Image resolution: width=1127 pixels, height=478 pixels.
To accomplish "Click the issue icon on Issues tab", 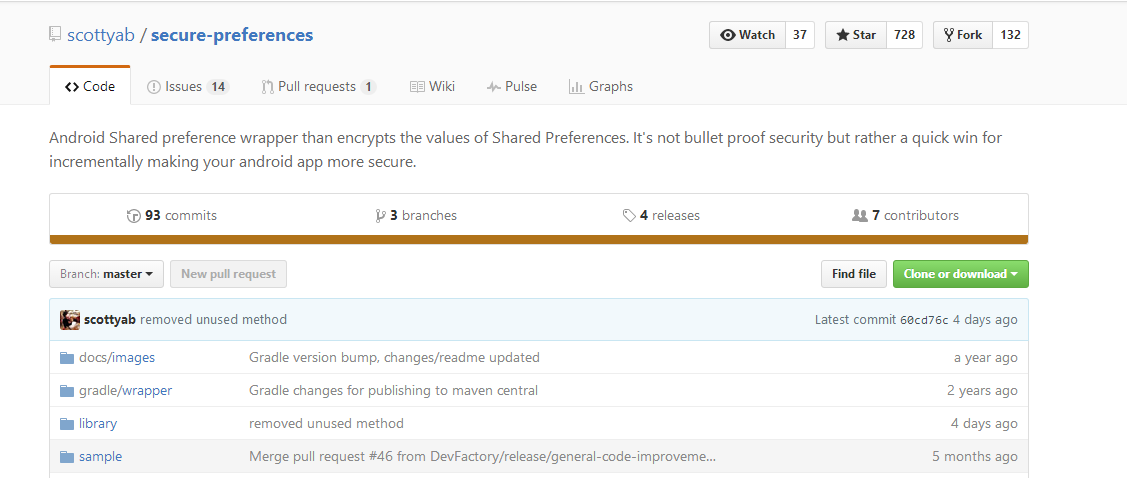I will (154, 87).
